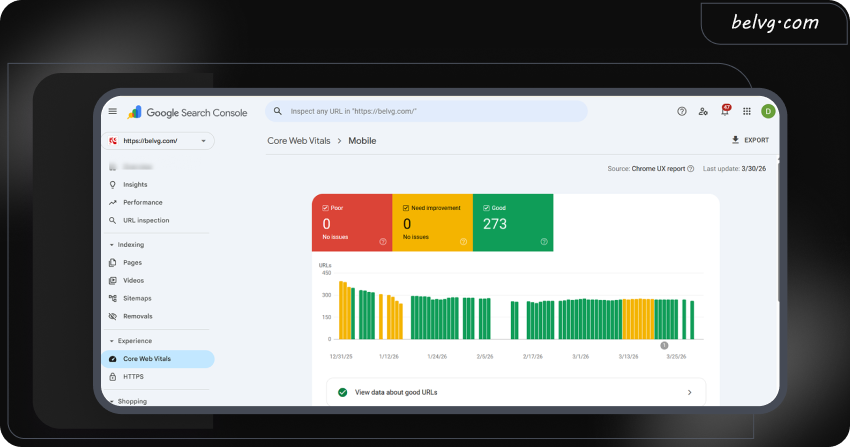This screenshot has height=447, width=850.
Task: Collapse the Indexing section
Action: click(112, 245)
